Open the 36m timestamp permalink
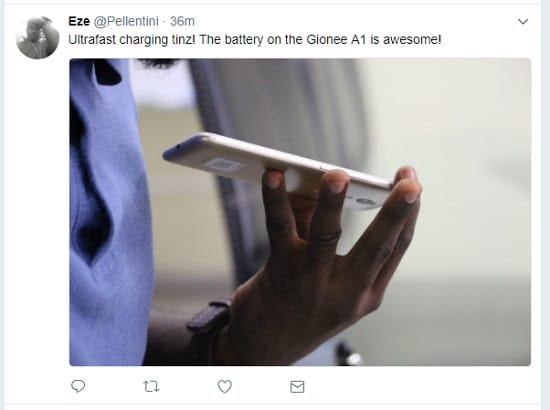The height and width of the screenshot is (410, 550). (x=182, y=21)
